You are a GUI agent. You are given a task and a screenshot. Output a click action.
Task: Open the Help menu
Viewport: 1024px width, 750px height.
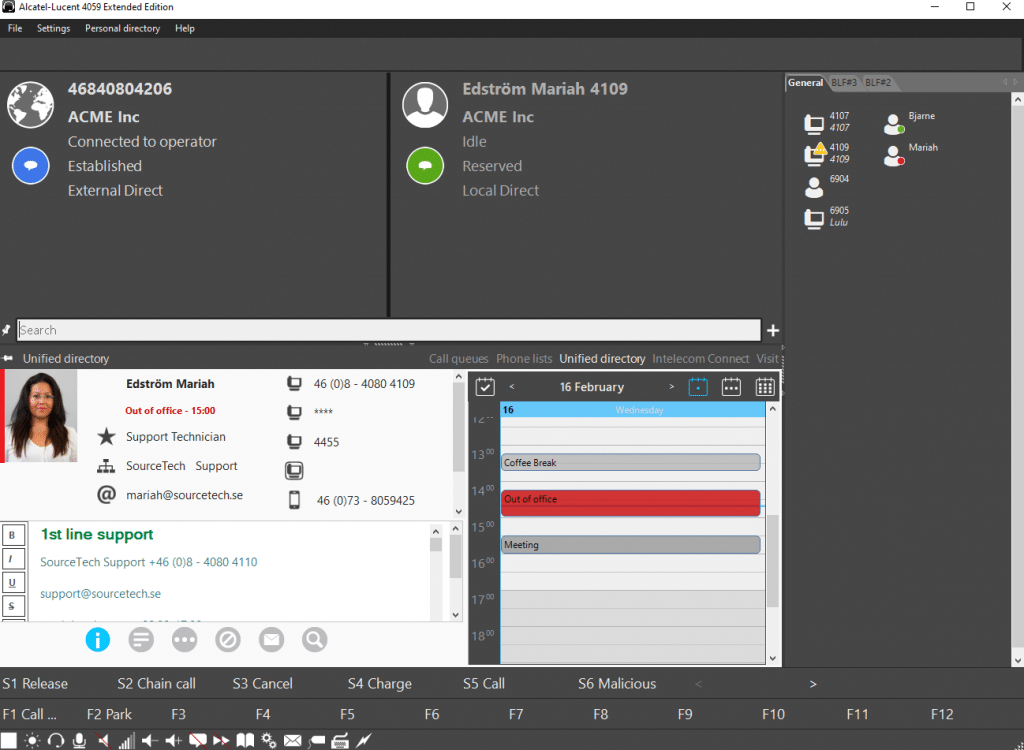[185, 29]
